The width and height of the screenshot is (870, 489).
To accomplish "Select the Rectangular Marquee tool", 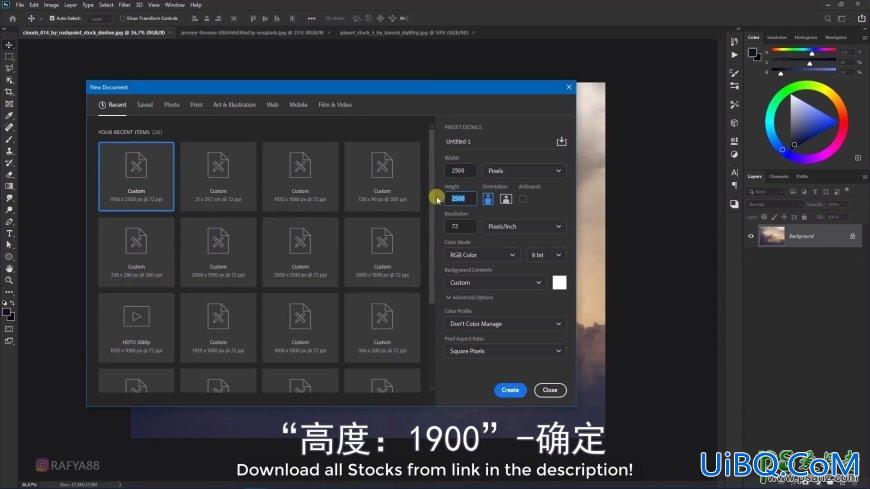I will tap(9, 57).
